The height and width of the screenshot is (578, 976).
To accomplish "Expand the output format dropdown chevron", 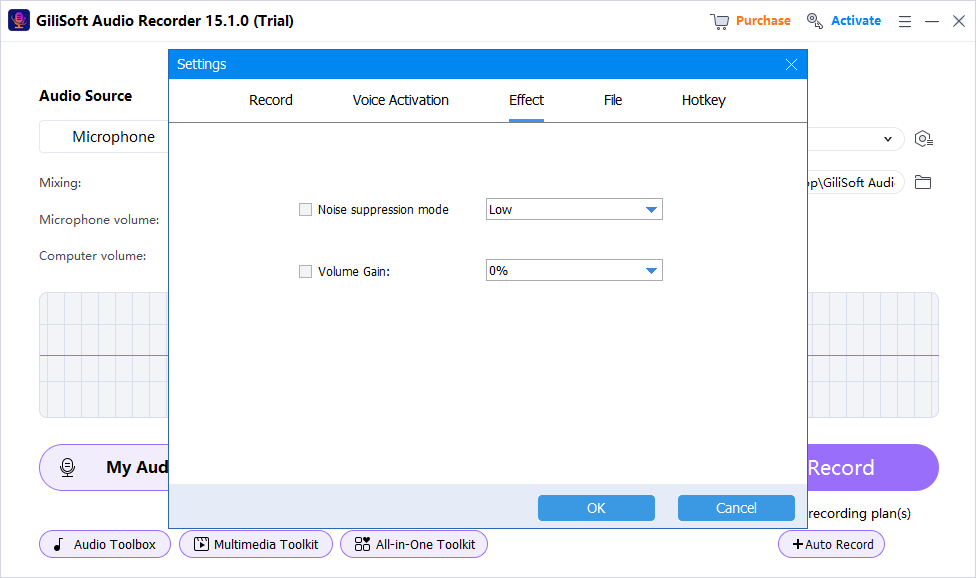I will [x=888, y=139].
